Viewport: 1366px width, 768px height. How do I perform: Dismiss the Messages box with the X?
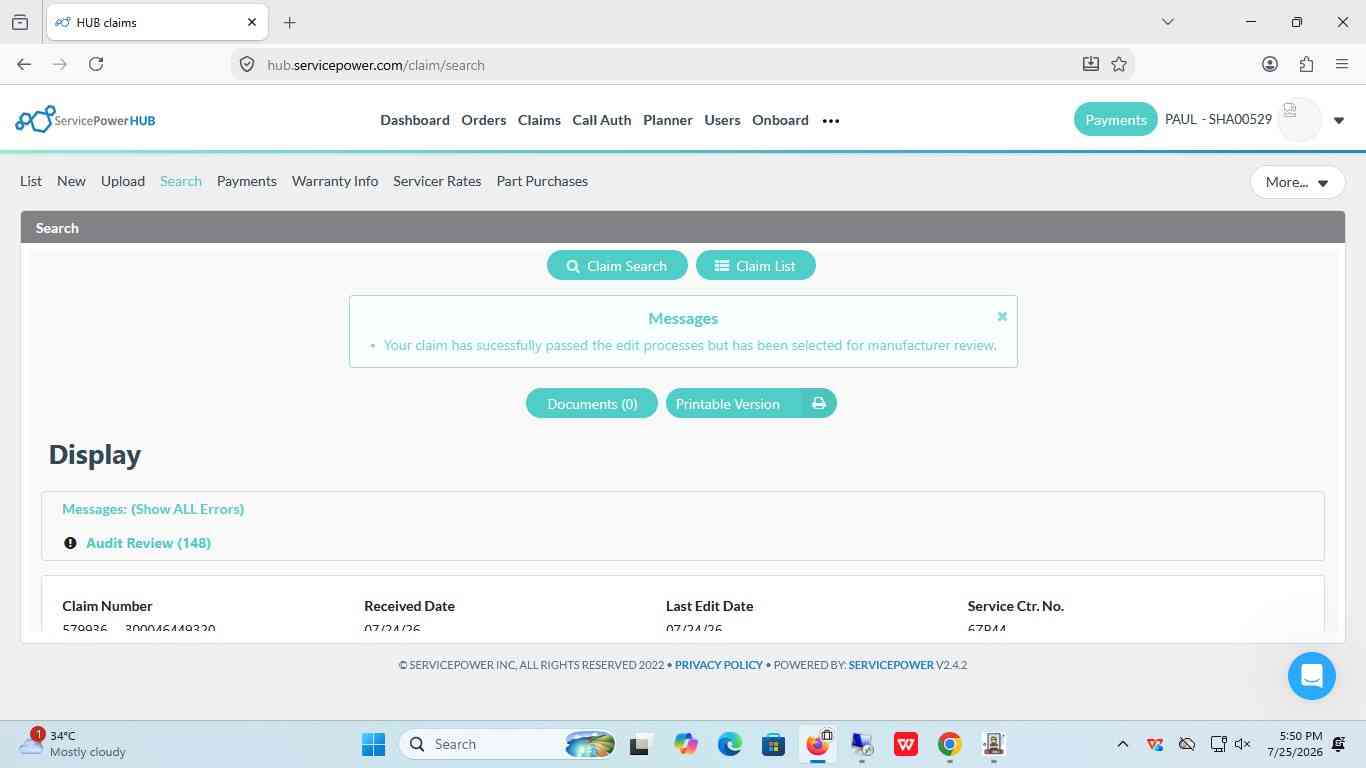(x=1002, y=316)
